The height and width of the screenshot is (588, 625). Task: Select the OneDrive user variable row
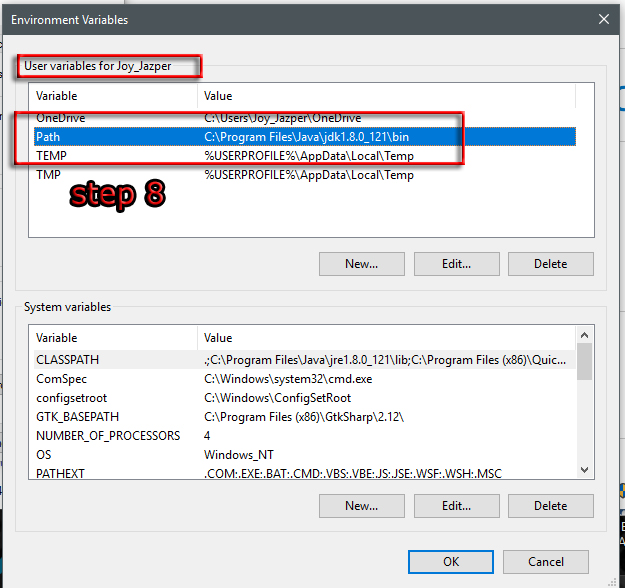tap(305, 118)
